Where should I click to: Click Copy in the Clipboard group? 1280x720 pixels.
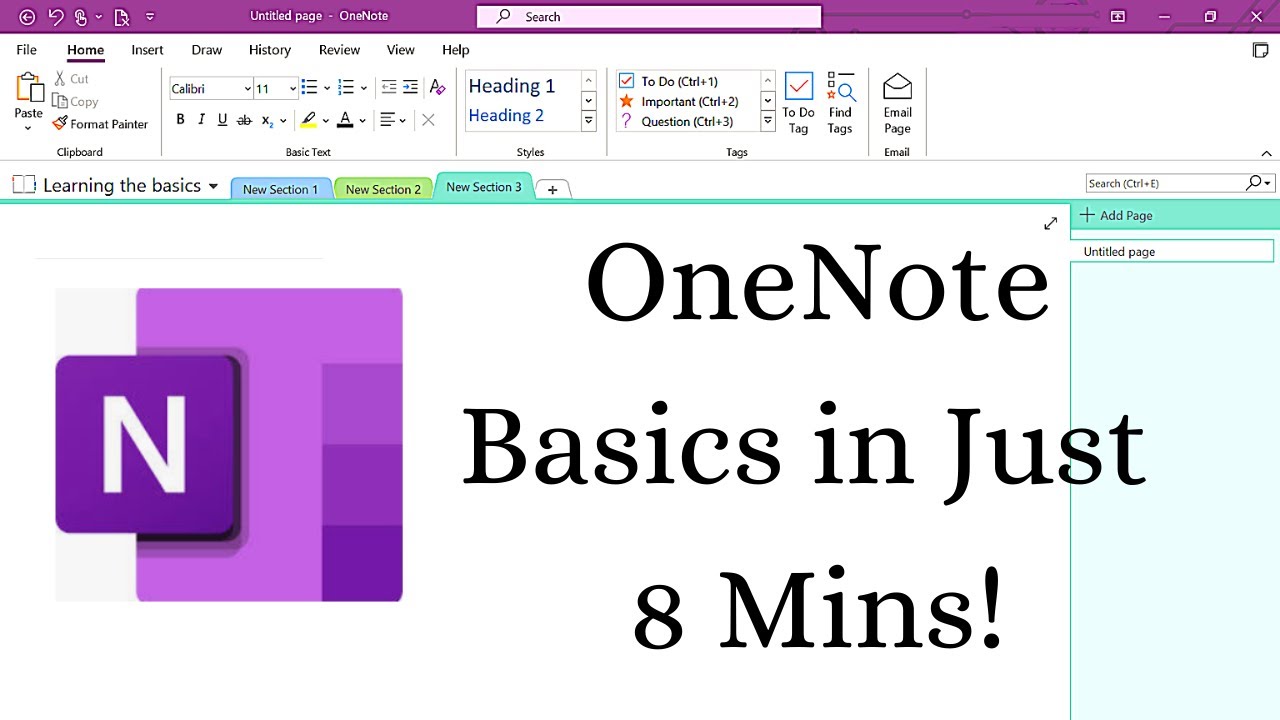76,102
